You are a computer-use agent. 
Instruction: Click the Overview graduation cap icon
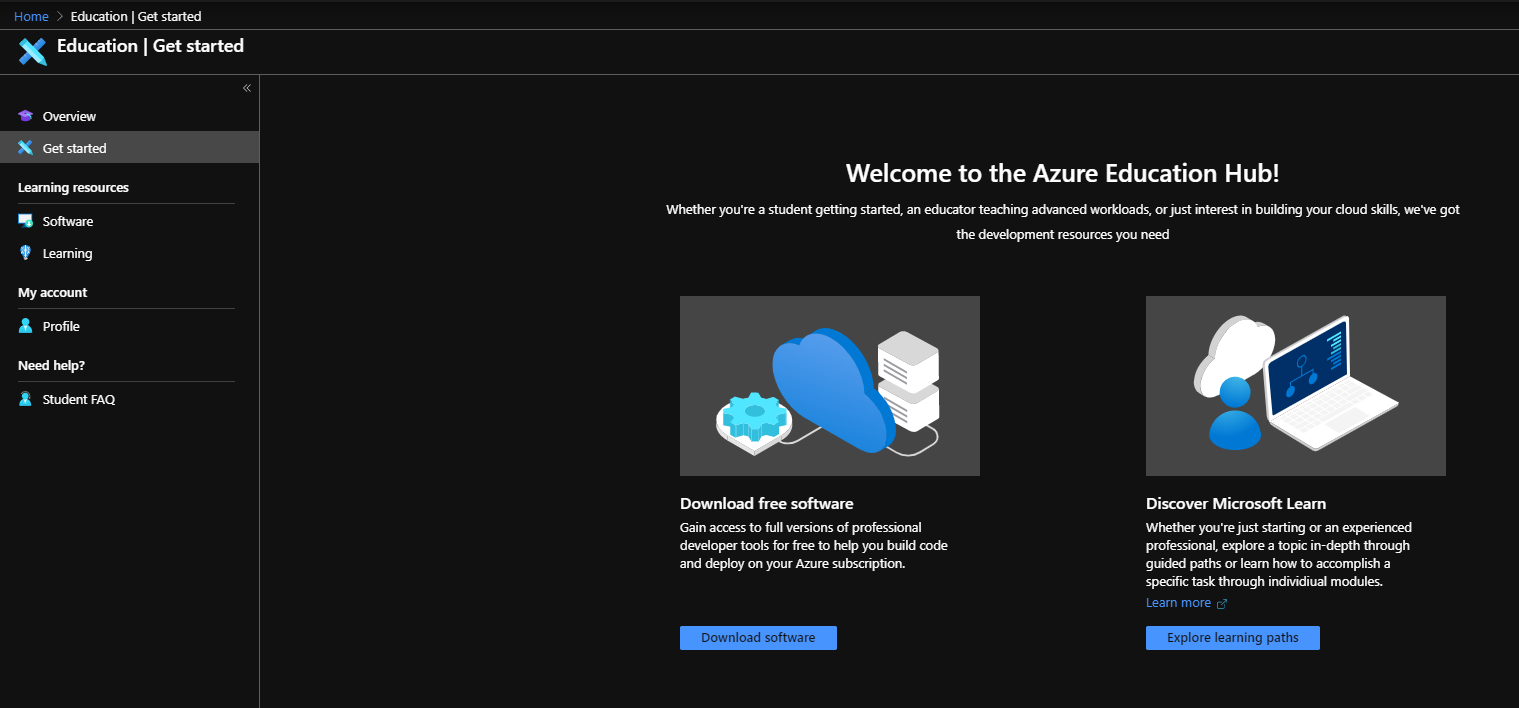[x=26, y=116]
